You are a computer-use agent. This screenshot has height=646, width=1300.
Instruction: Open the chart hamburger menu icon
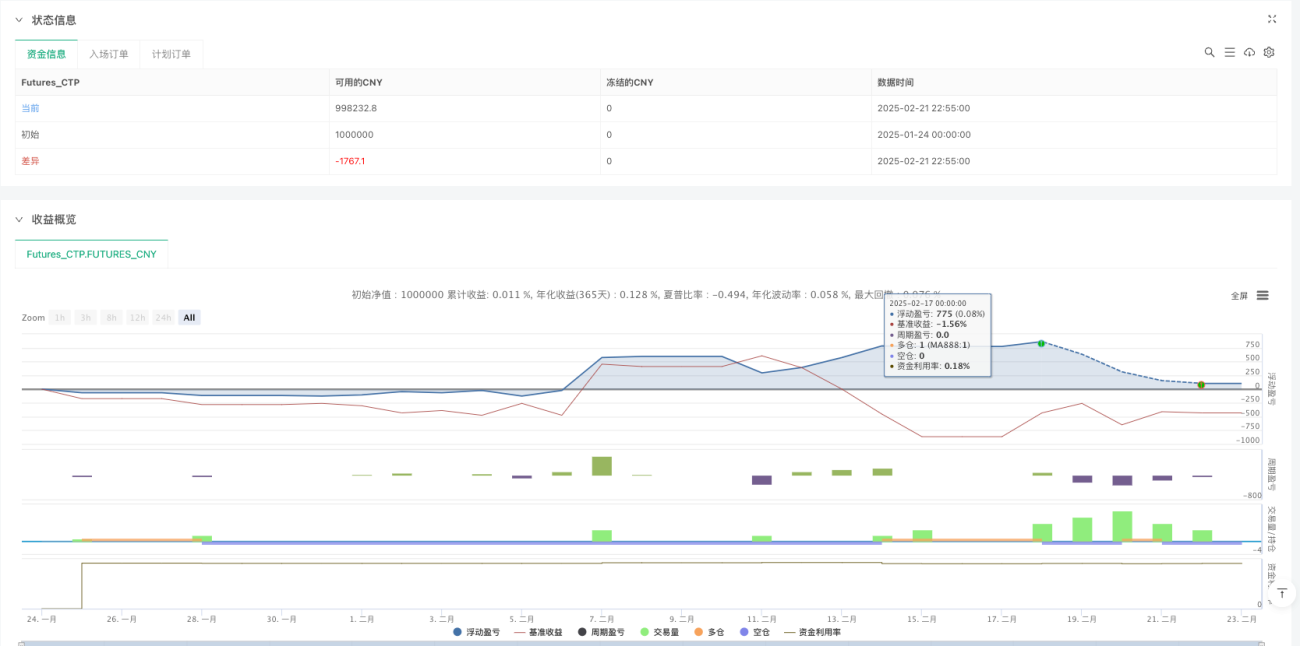pyautogui.click(x=1263, y=295)
